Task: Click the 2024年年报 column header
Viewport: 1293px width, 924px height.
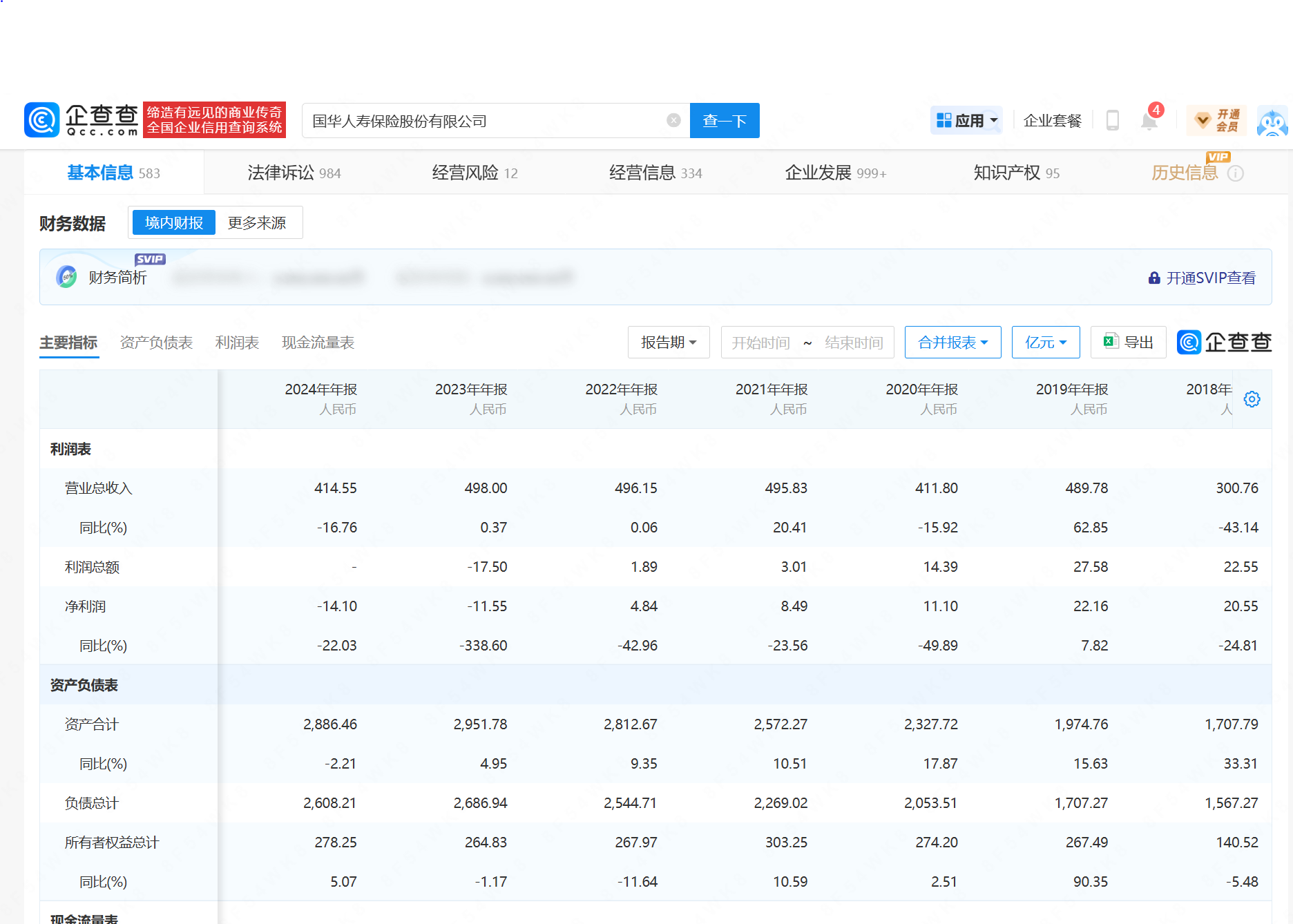Action: coord(320,389)
